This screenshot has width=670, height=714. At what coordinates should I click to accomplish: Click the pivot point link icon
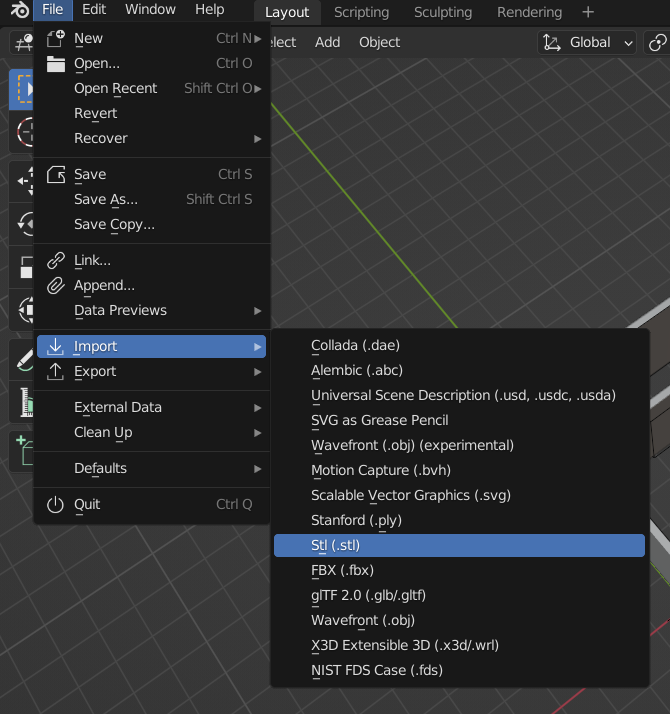[657, 43]
